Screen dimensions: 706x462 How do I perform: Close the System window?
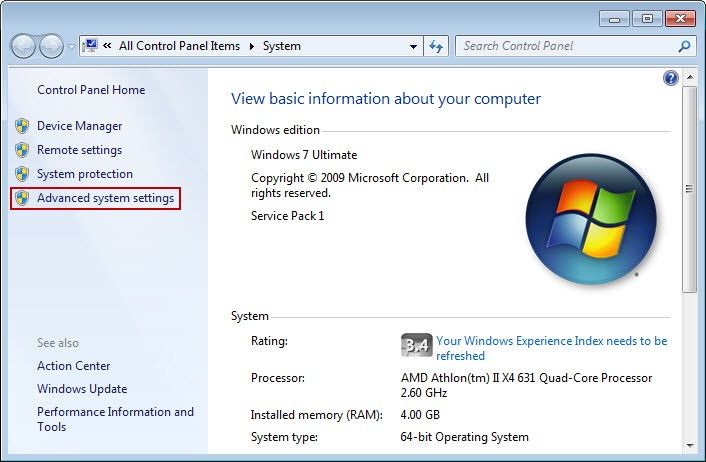[680, 19]
